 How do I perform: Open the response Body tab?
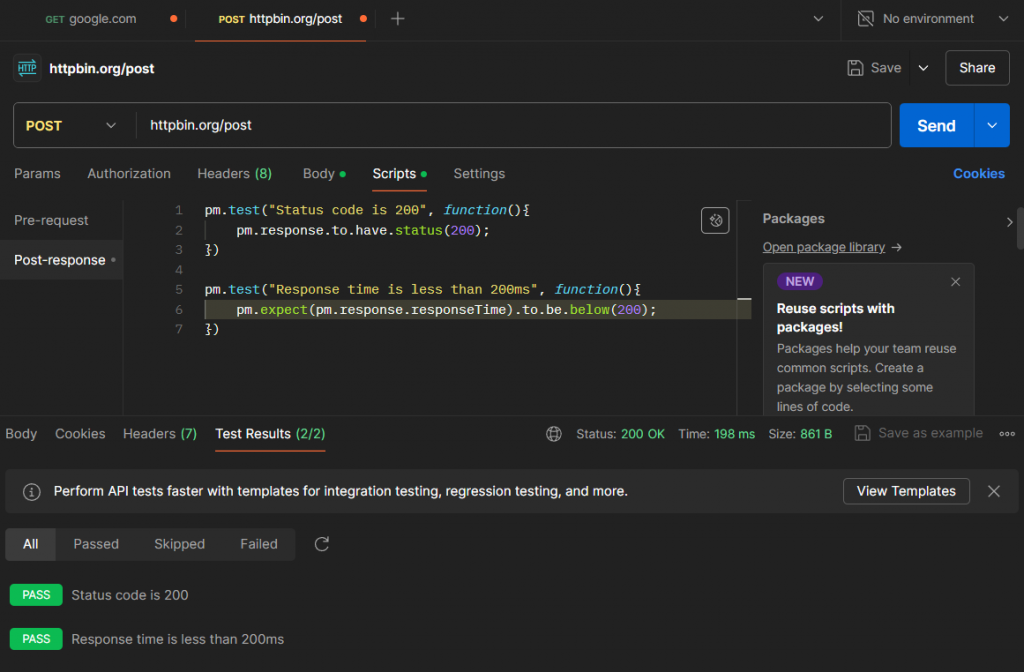(x=21, y=434)
